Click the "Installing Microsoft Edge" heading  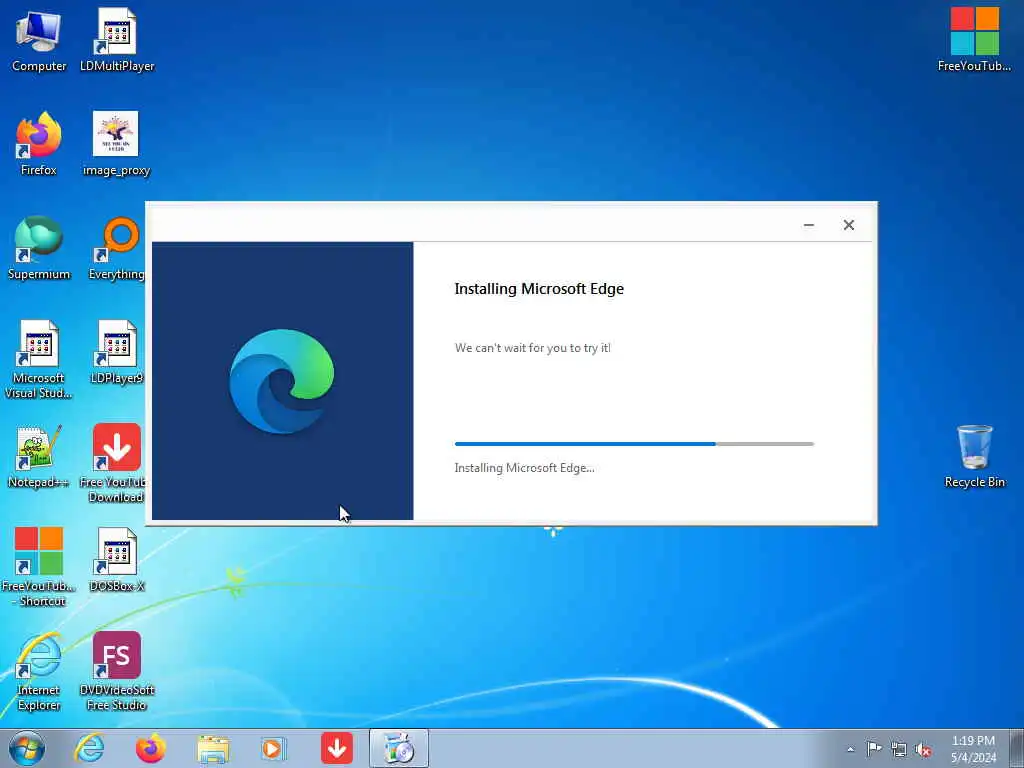coord(539,289)
